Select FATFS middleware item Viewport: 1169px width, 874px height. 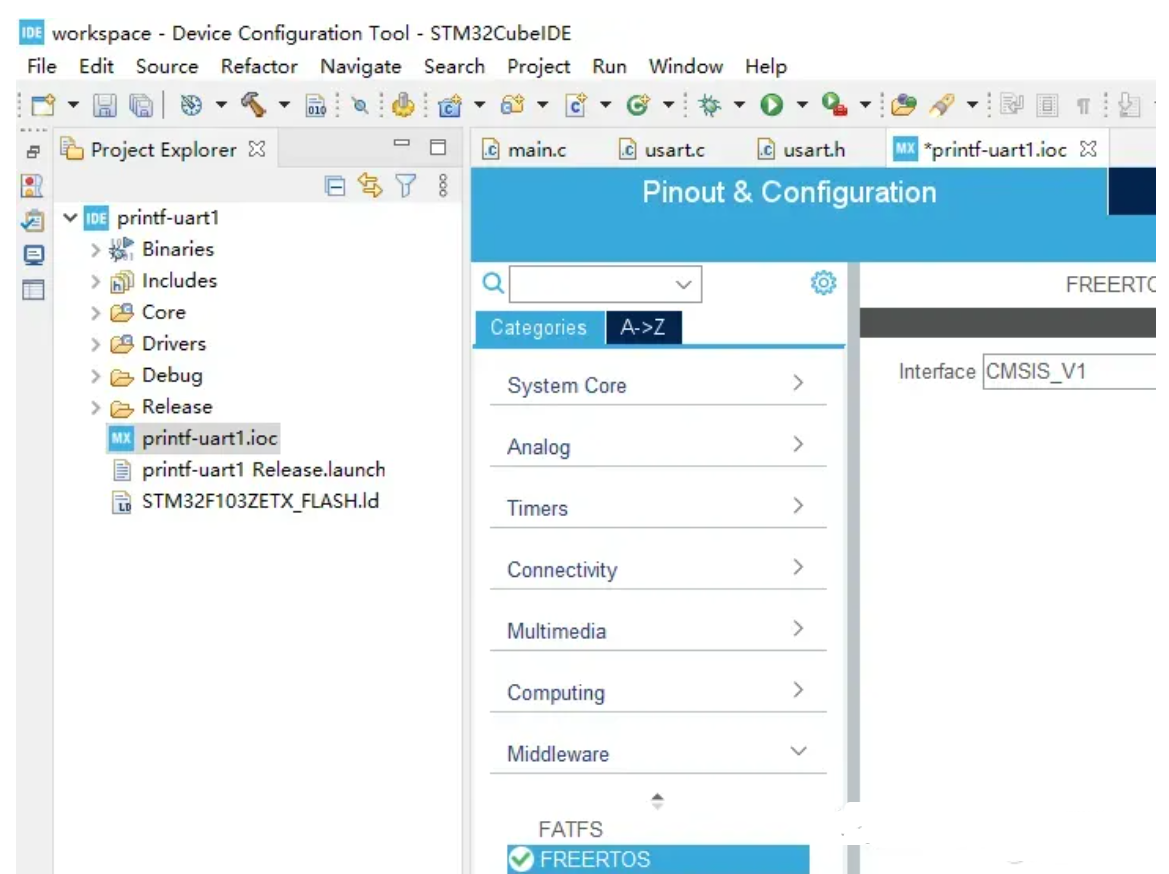(570, 829)
